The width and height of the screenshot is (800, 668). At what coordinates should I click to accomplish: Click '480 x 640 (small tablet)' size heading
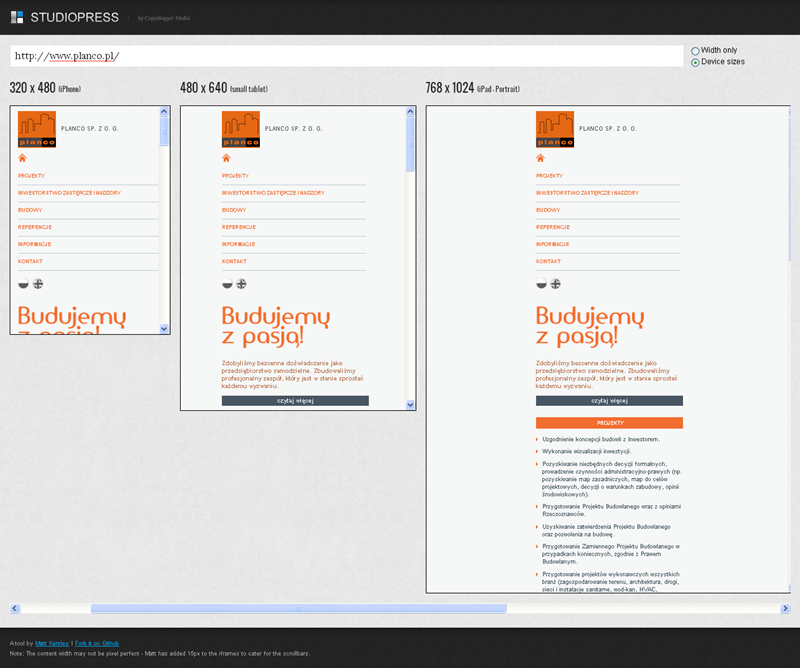click(224, 88)
